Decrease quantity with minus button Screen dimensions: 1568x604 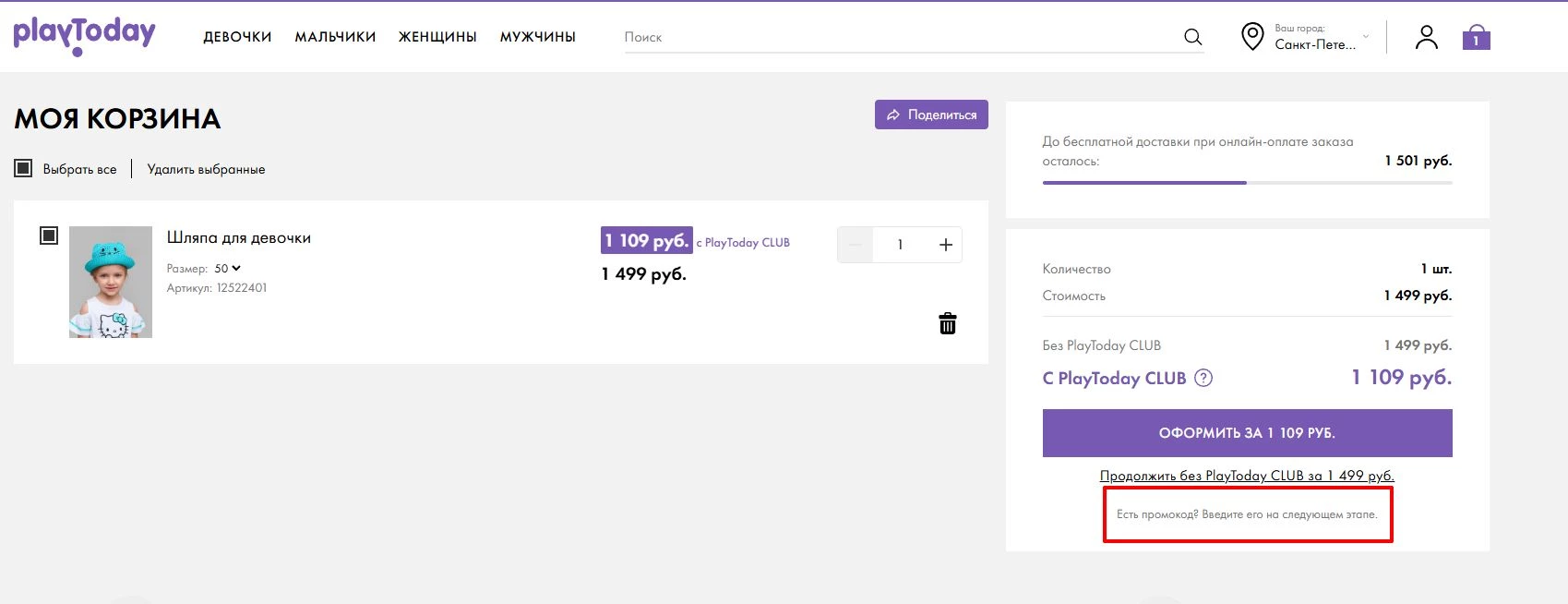855,245
